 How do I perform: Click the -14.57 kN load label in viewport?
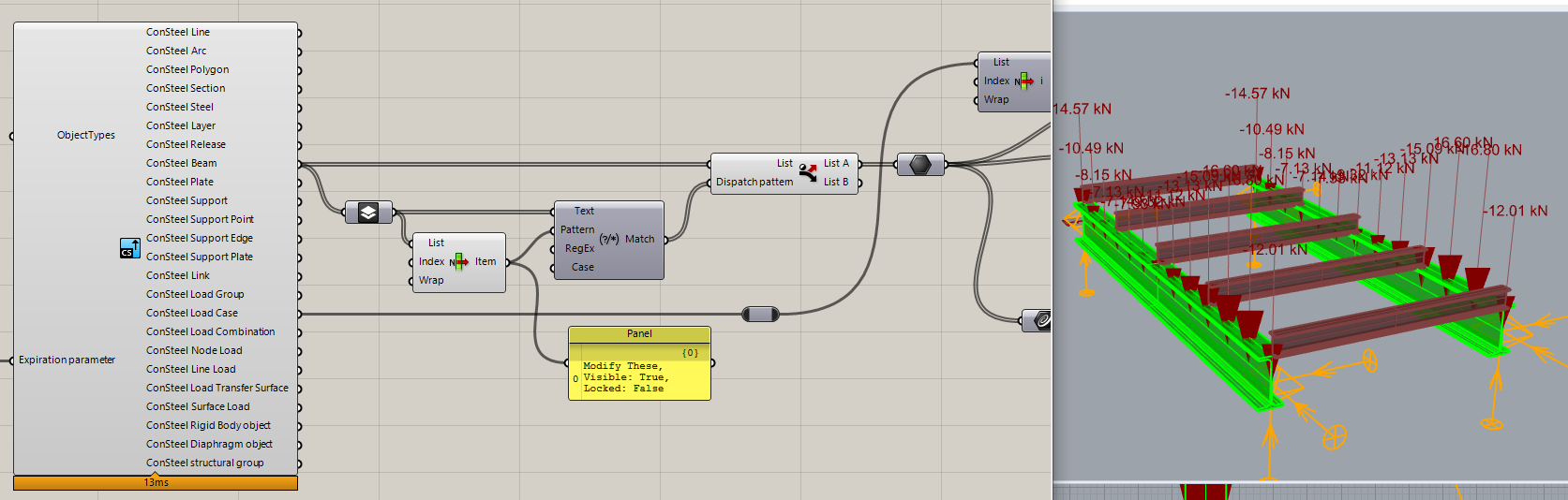[1257, 94]
